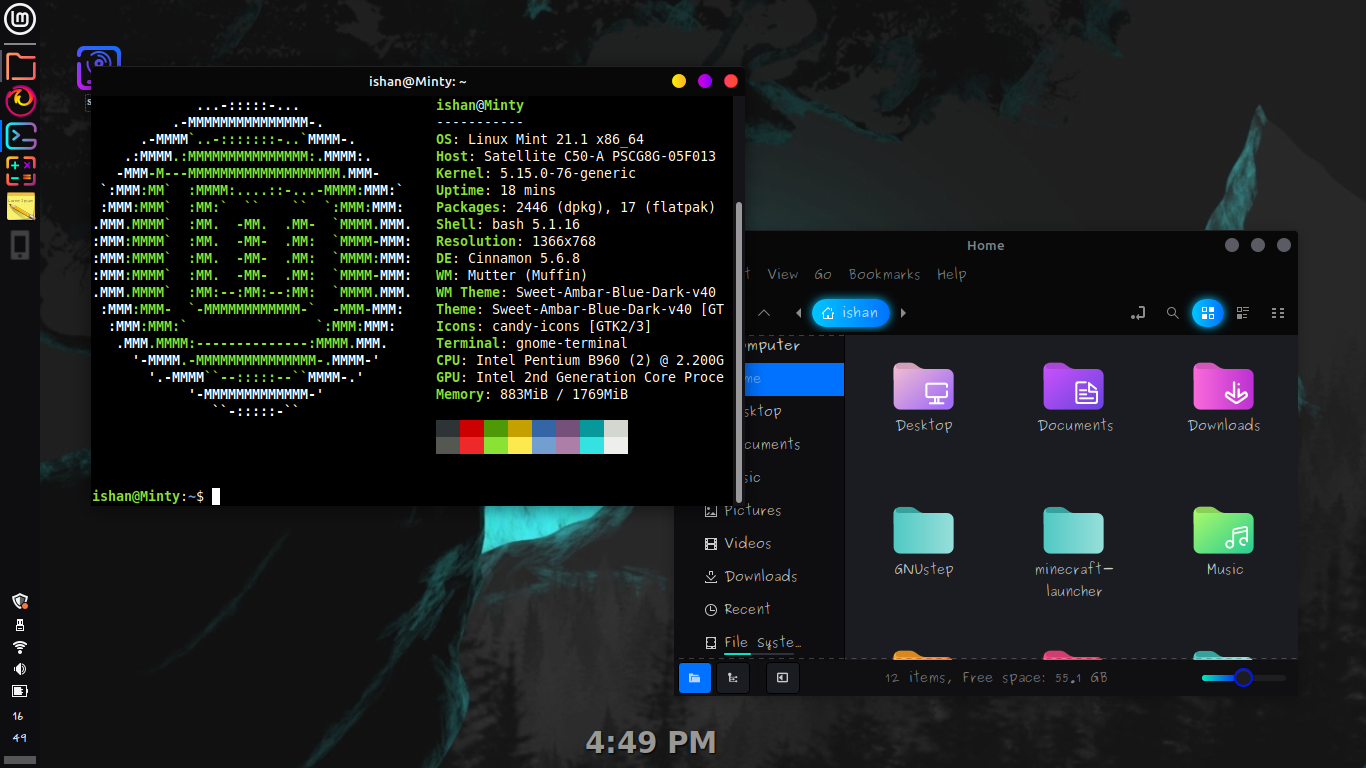
Task: Click the USB removable drives tray icon
Action: tap(20, 625)
